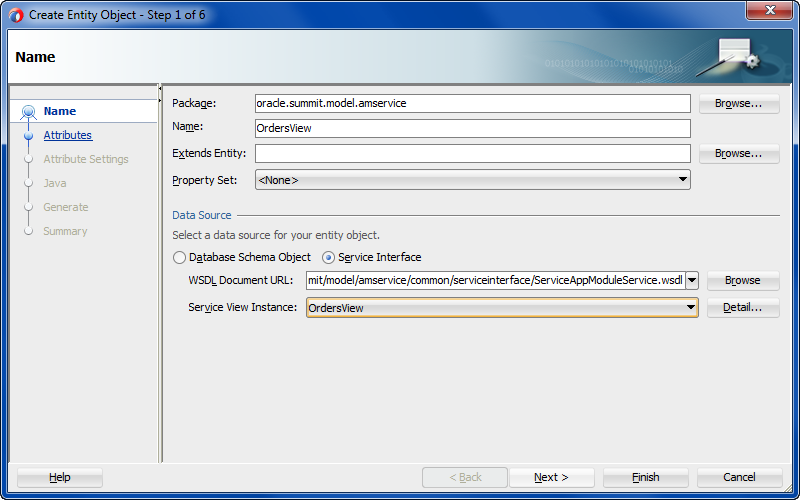
Task: Focus the Name field containing OrdersView
Action: [x=472, y=128]
